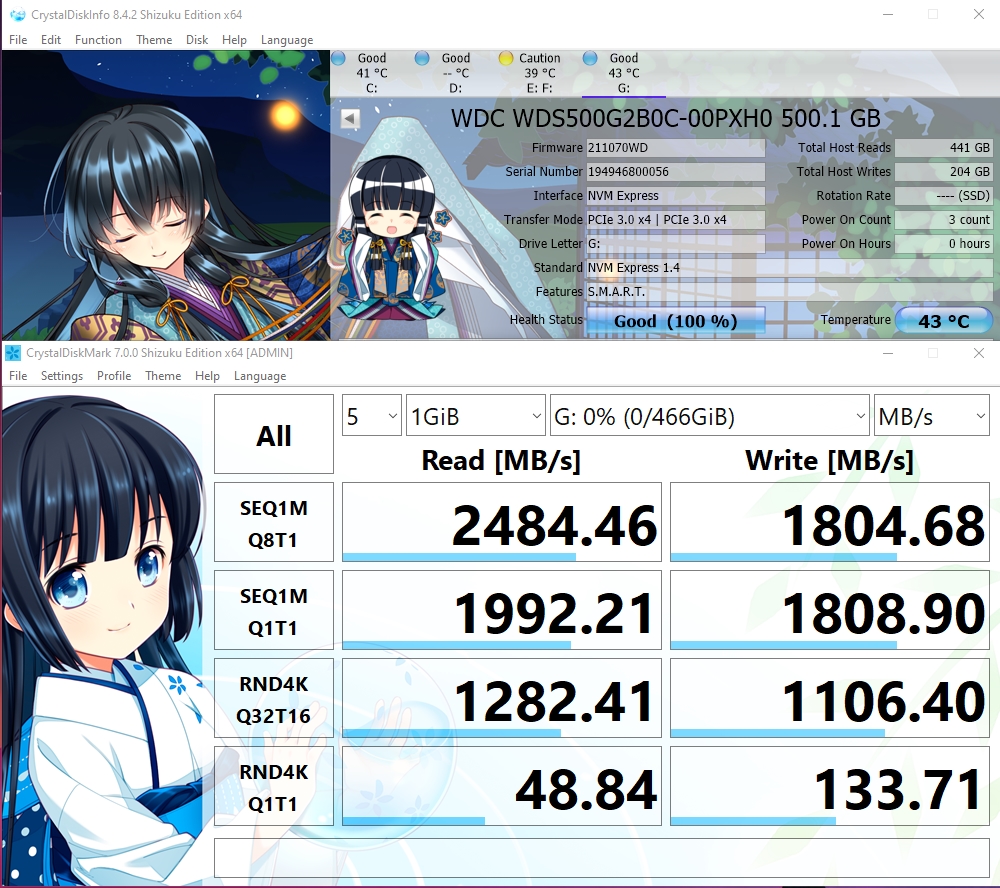
Task: Click the SEQ1M Q1T1 read result 1992.21
Action: (502, 610)
